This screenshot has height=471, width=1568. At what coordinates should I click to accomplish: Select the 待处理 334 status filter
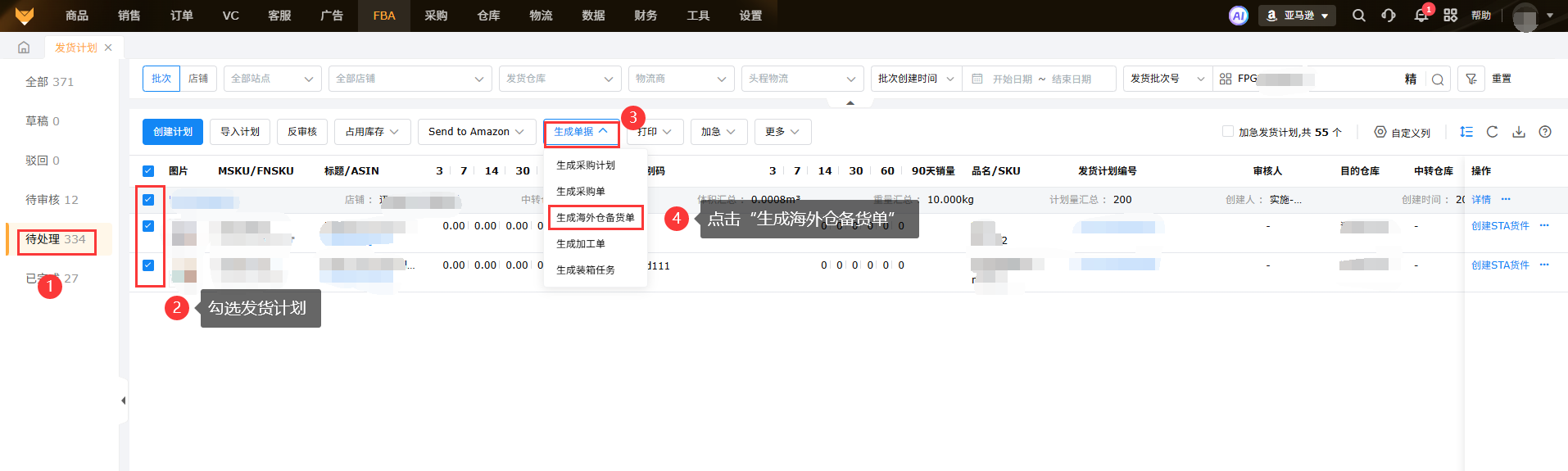(56, 239)
